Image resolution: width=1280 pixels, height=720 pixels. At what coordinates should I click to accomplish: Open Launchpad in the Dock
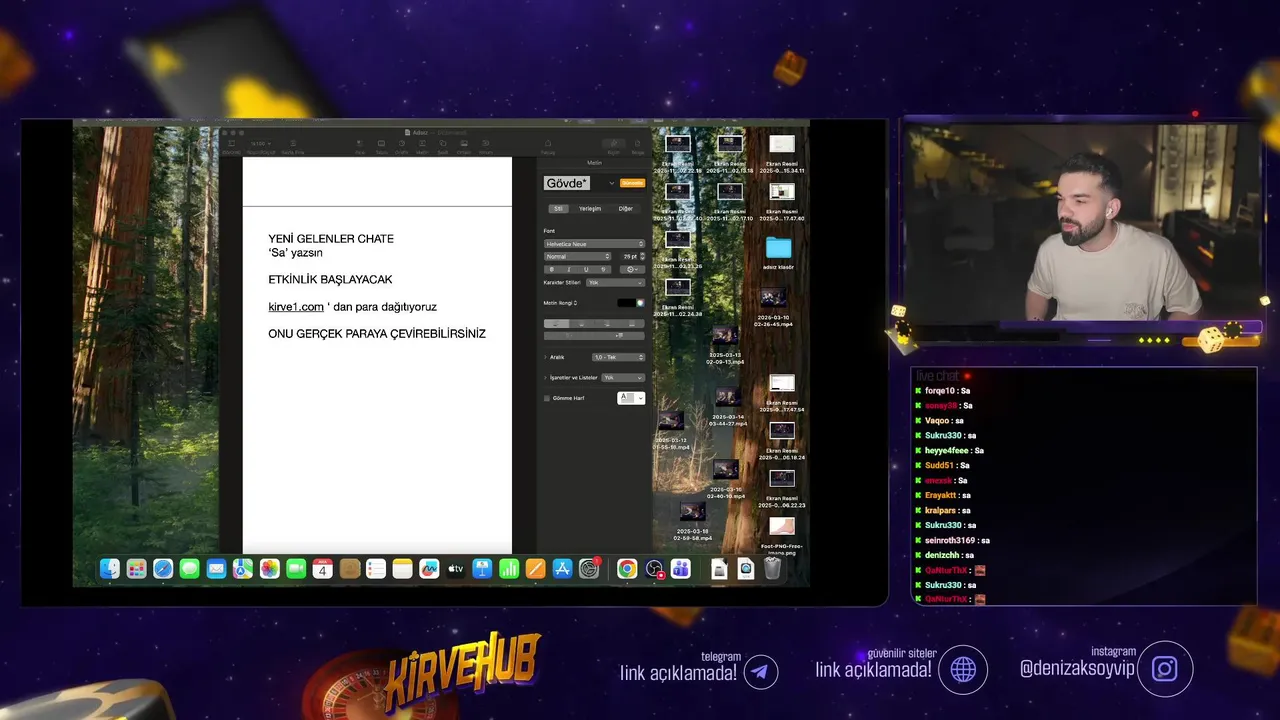pos(137,569)
